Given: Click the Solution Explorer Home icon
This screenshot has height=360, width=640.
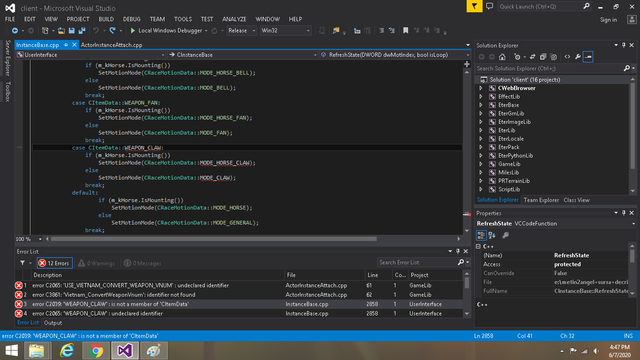Looking at the screenshot, I should click(502, 57).
